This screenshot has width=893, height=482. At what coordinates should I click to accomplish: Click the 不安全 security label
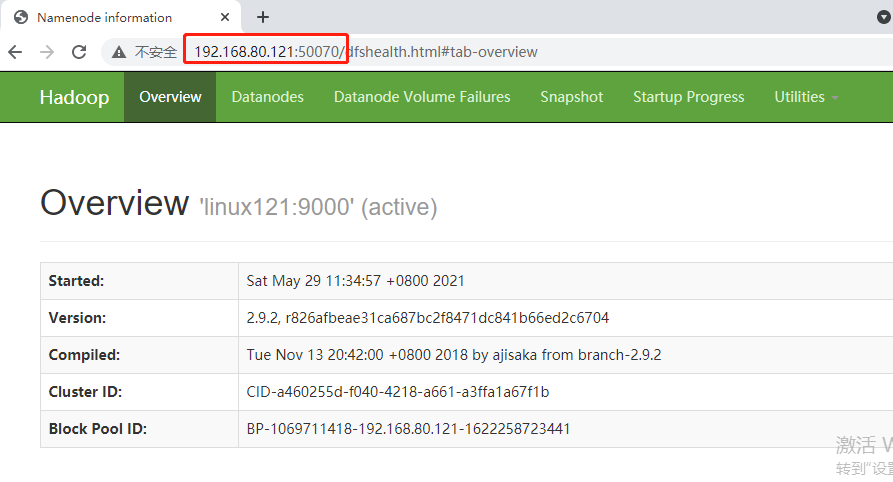point(155,52)
